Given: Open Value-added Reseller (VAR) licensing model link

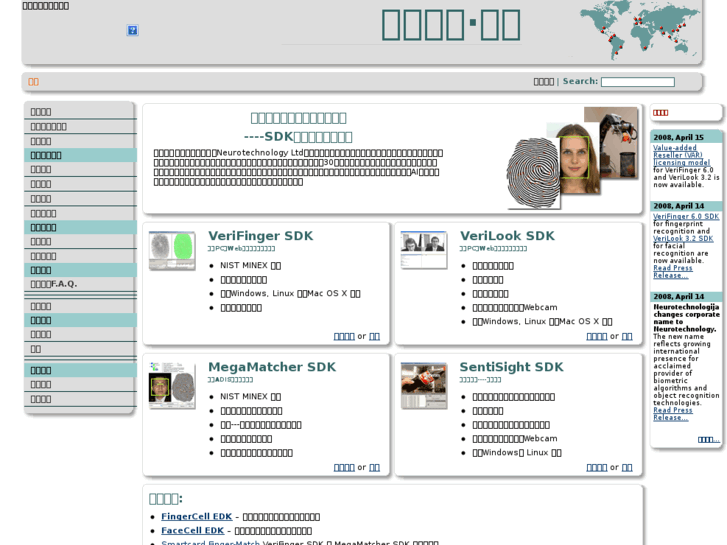Looking at the screenshot, I should (x=681, y=155).
